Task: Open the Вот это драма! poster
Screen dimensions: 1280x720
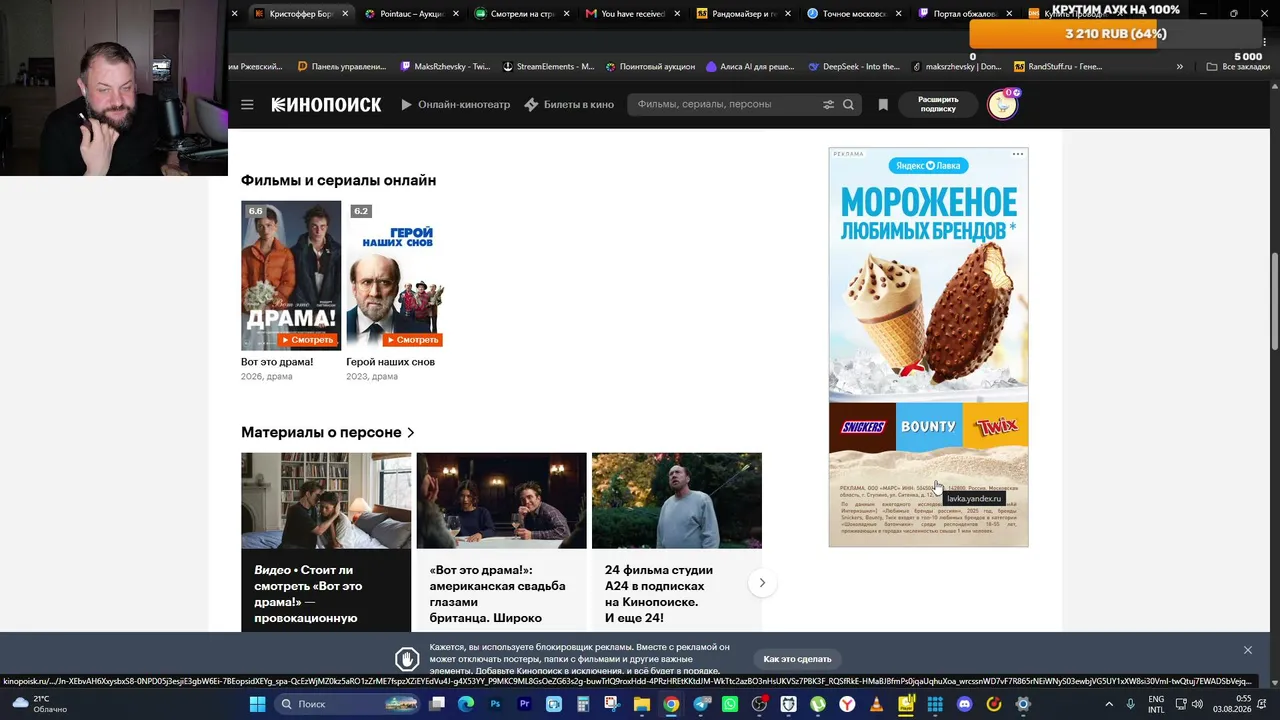Action: (x=291, y=276)
